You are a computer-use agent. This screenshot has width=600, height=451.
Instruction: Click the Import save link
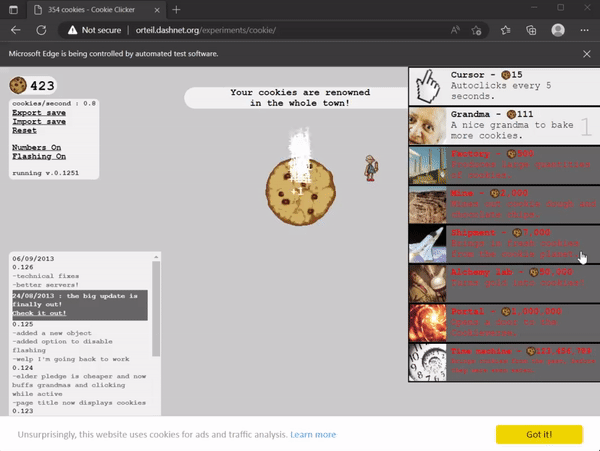coord(39,122)
